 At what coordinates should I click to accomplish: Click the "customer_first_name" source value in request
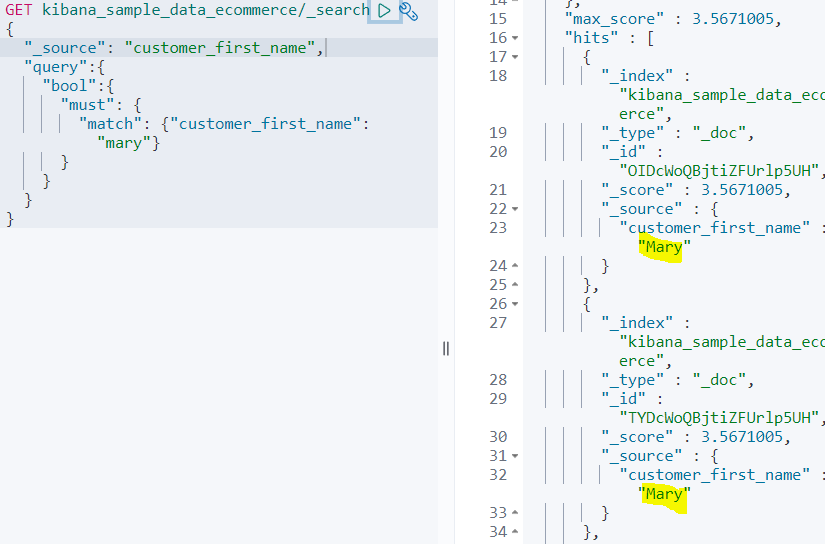219,48
